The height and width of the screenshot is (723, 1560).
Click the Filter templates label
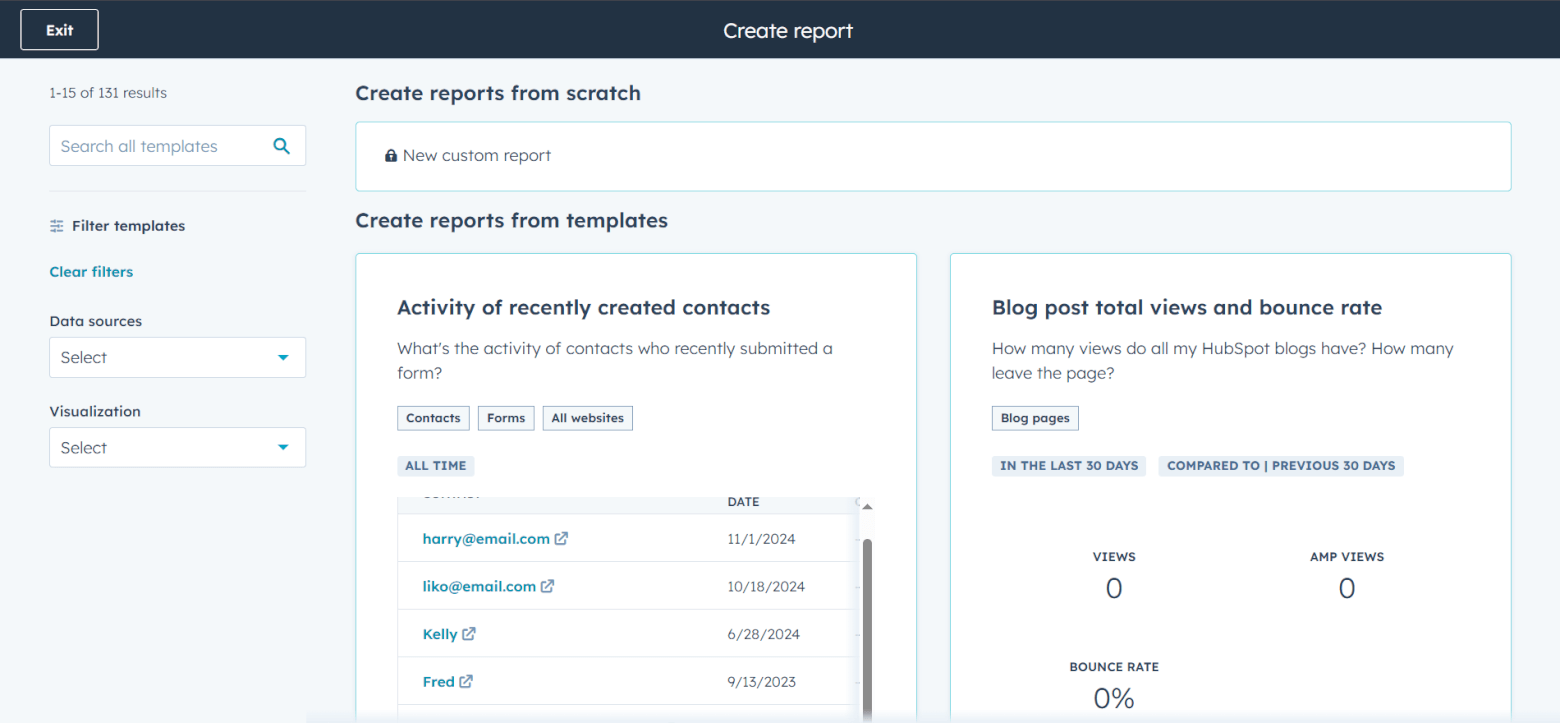[128, 226]
